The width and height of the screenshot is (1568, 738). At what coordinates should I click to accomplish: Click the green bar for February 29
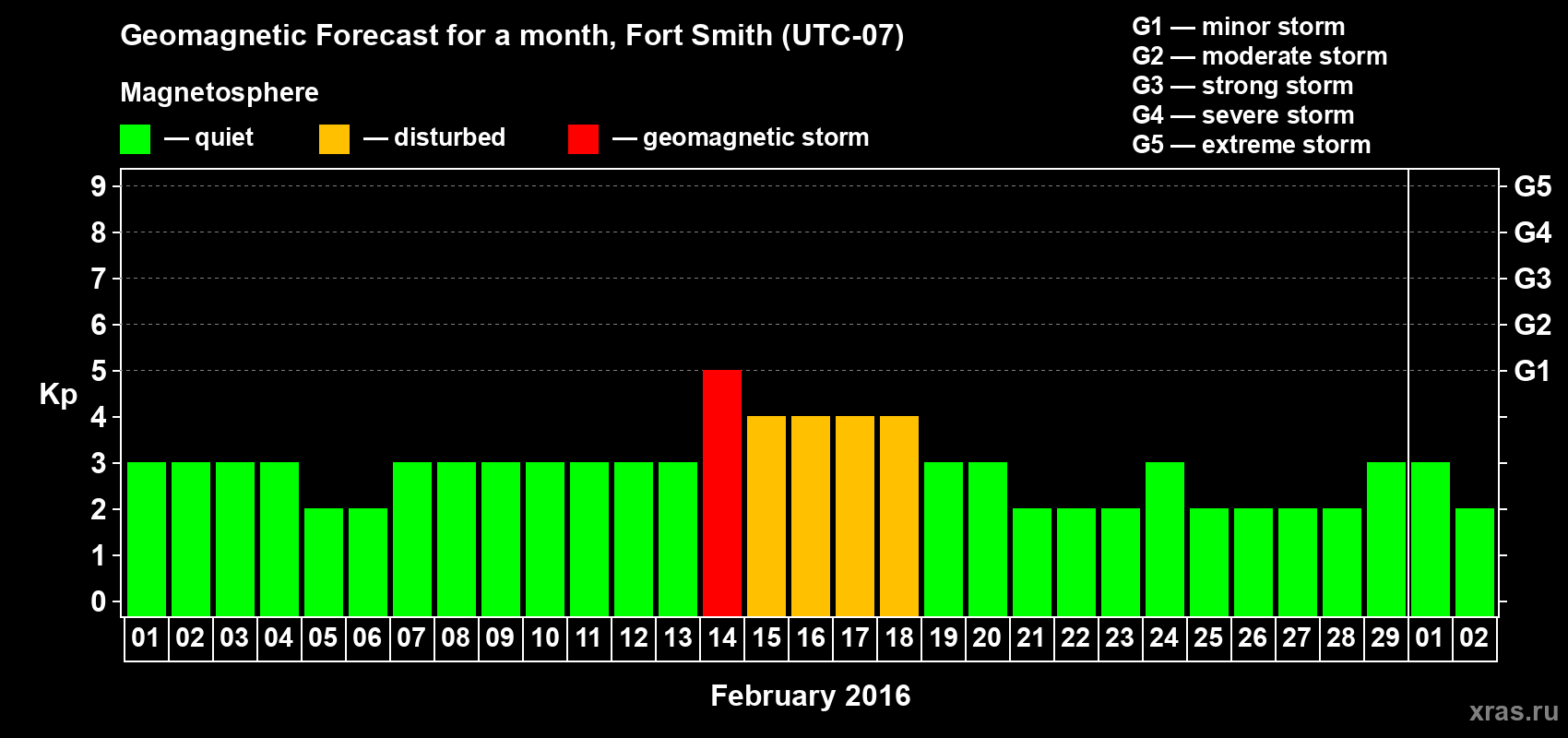(x=1386, y=540)
